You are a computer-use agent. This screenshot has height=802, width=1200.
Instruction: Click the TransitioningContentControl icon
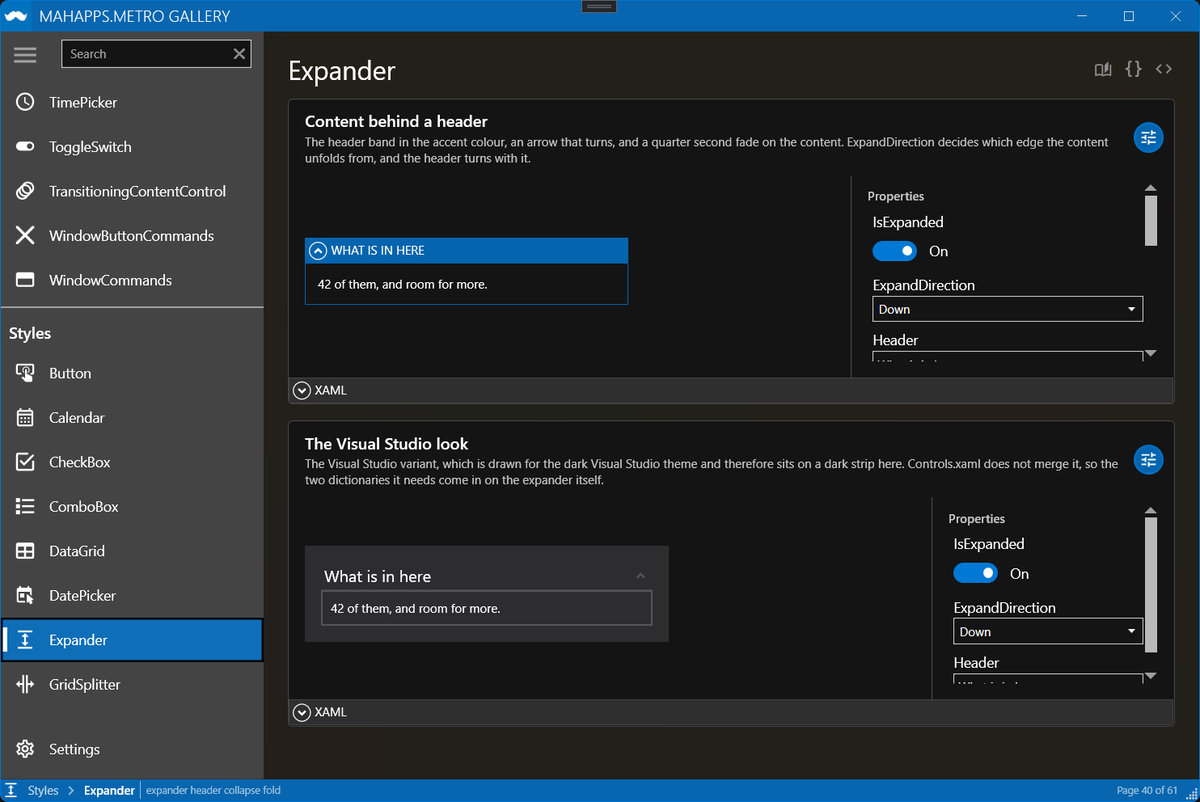click(25, 191)
